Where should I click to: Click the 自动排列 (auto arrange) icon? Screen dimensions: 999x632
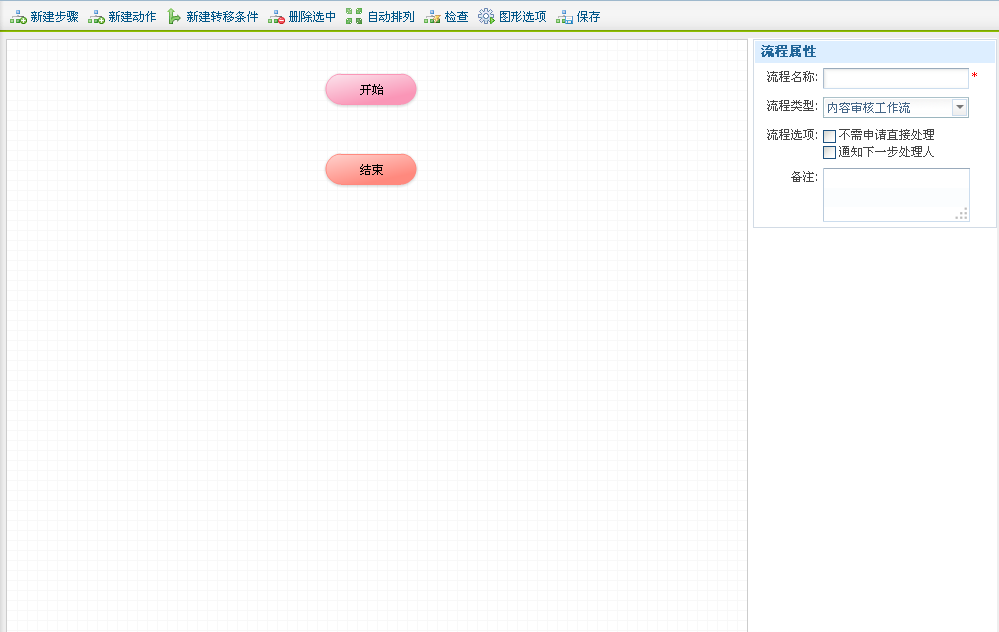(x=354, y=17)
